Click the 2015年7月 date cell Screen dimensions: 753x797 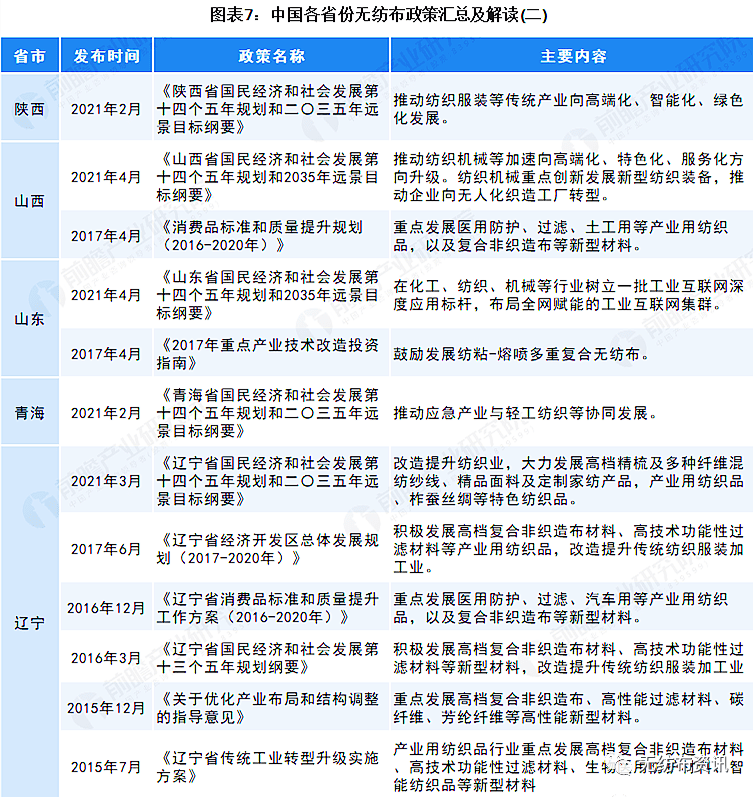click(x=106, y=767)
